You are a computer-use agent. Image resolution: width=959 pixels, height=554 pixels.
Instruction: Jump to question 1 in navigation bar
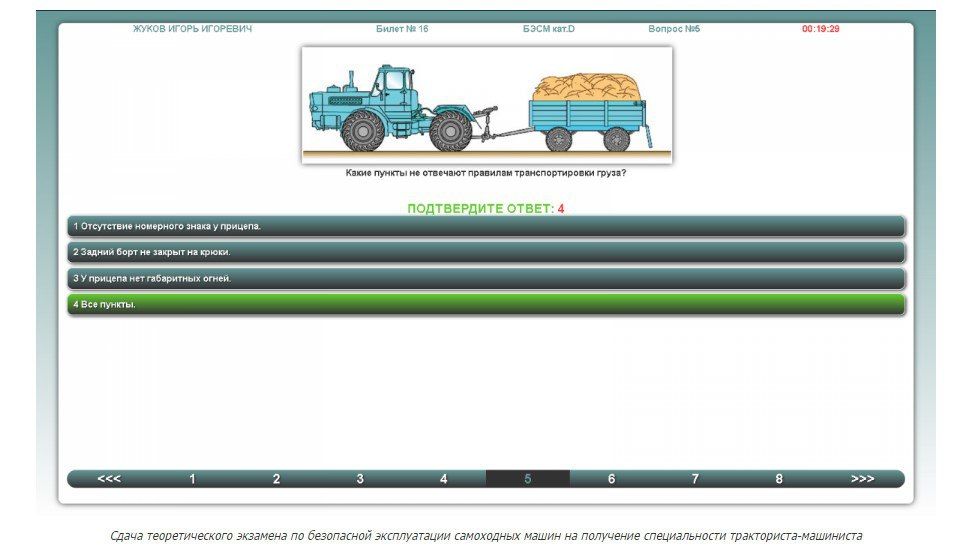pos(193,479)
